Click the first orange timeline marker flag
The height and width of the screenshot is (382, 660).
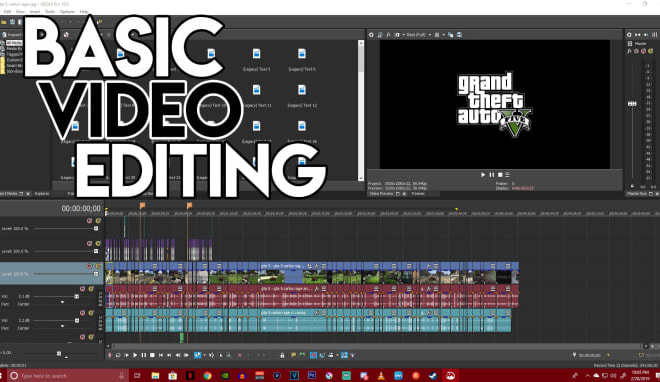pyautogui.click(x=142, y=205)
